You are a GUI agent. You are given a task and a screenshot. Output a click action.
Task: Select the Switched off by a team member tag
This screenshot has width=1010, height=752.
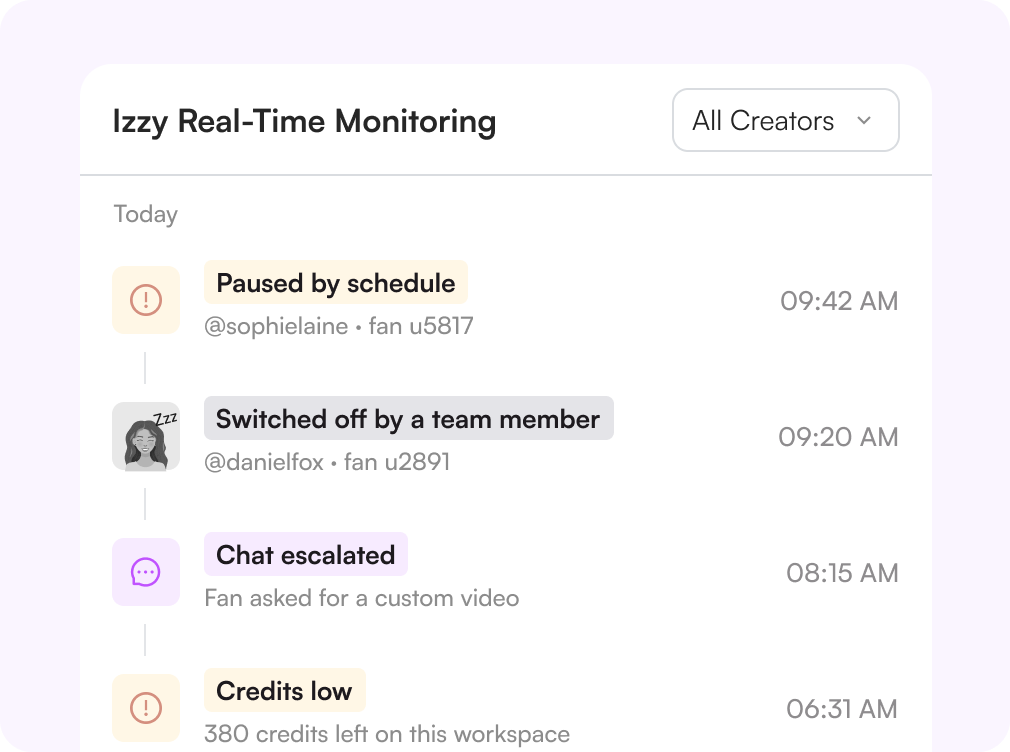tap(408, 418)
